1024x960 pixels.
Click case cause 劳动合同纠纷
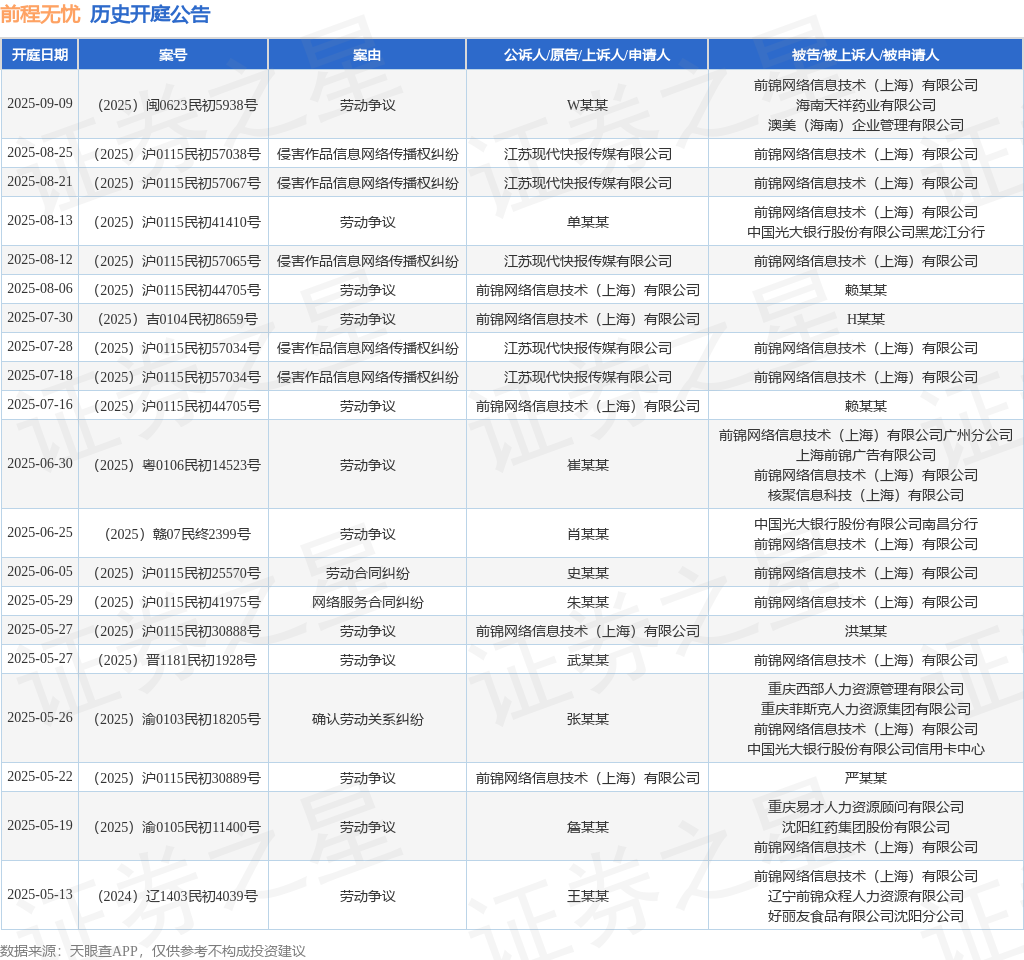tap(367, 573)
